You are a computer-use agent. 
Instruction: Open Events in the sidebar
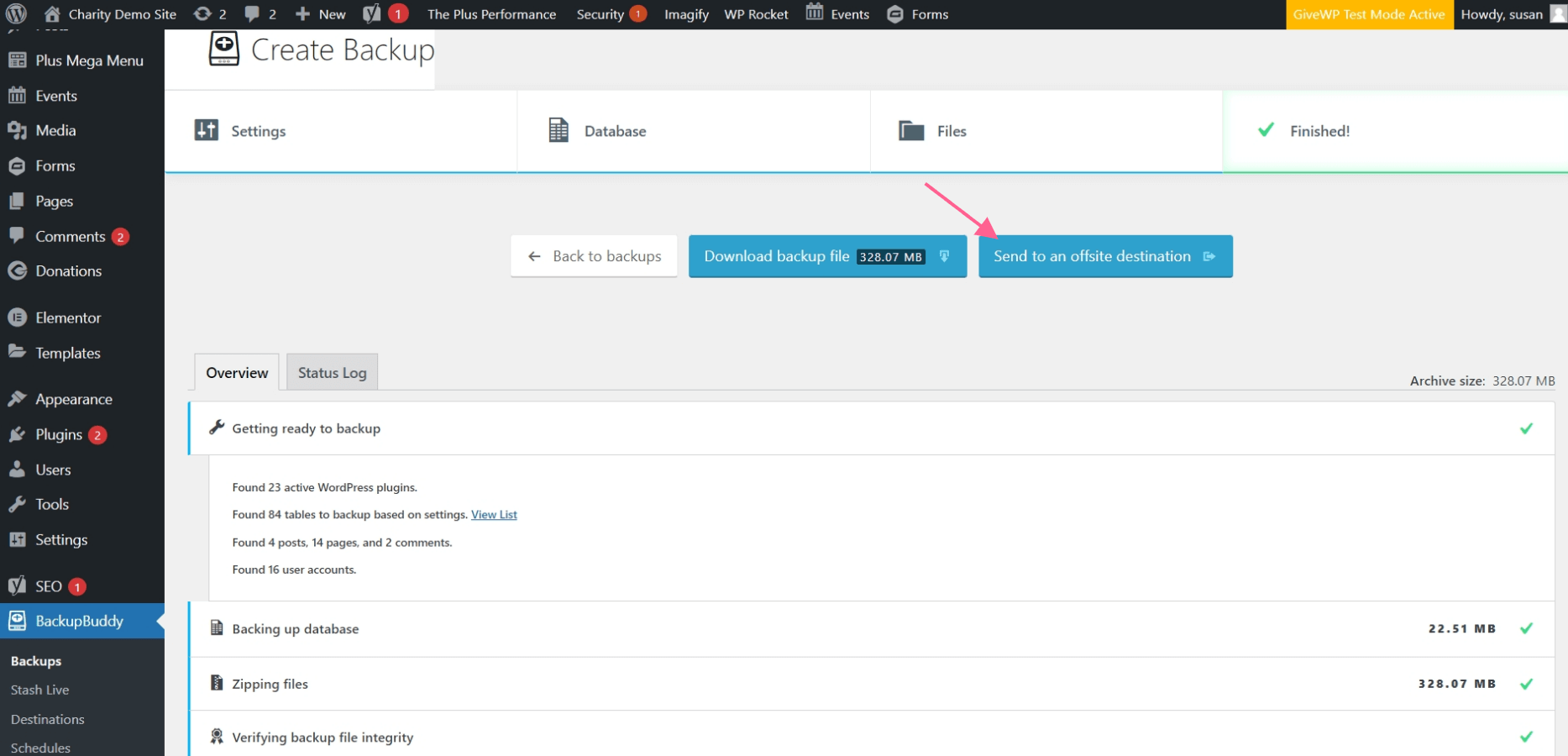tap(82, 96)
